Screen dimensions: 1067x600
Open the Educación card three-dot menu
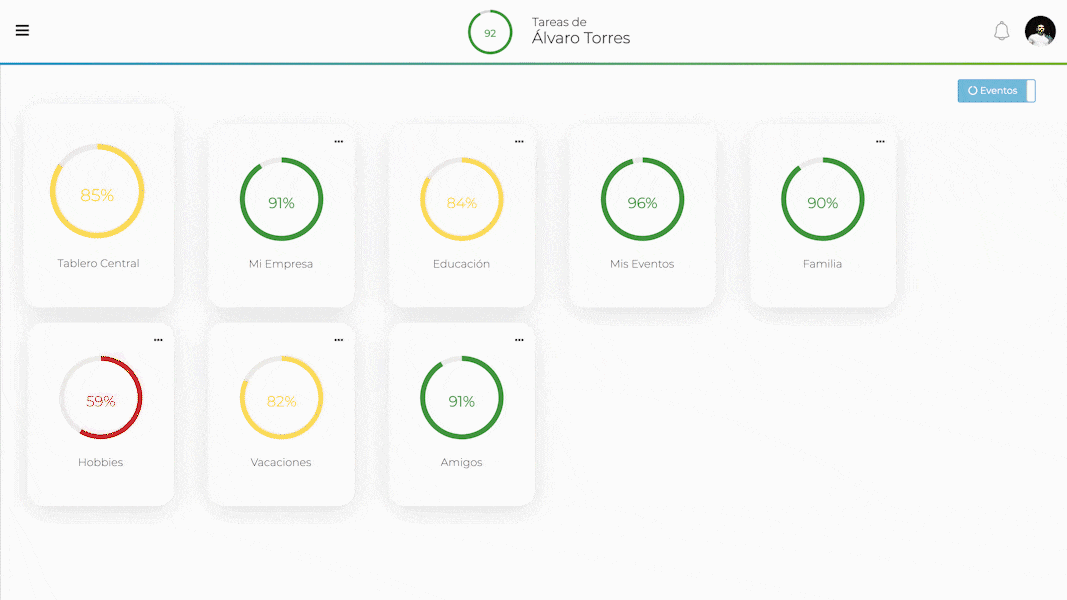click(x=519, y=142)
